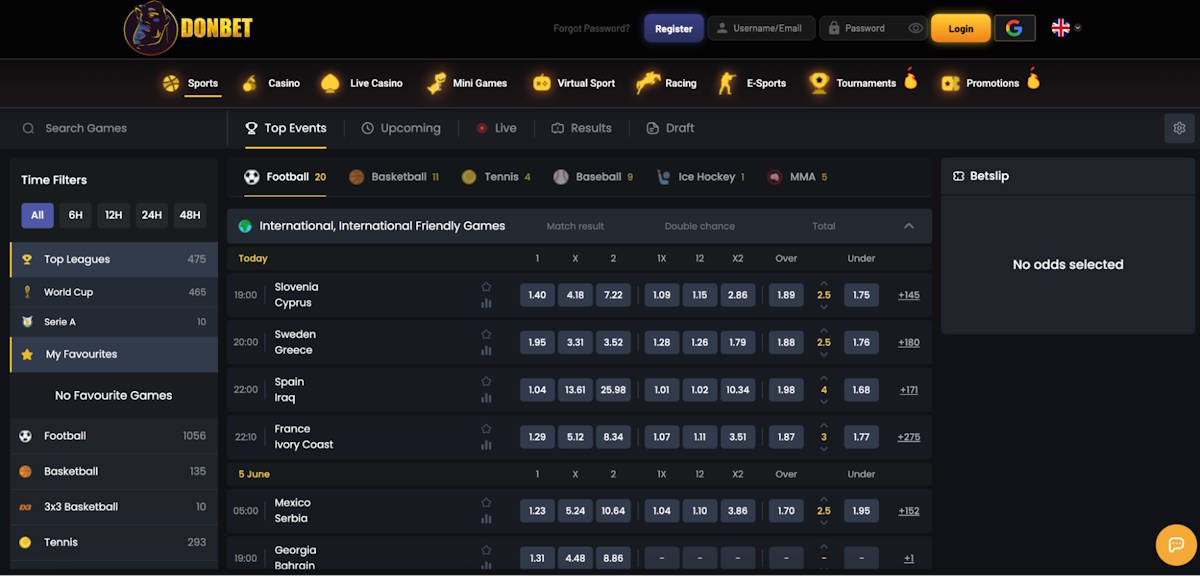Increase total line for Mexico vs Serbia

pyautogui.click(x=824, y=499)
